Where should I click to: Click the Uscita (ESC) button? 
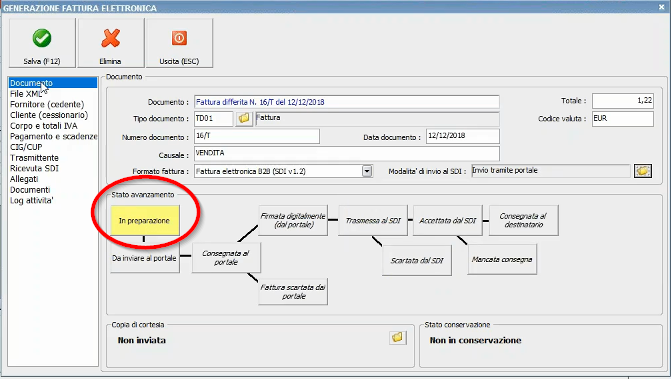click(179, 43)
